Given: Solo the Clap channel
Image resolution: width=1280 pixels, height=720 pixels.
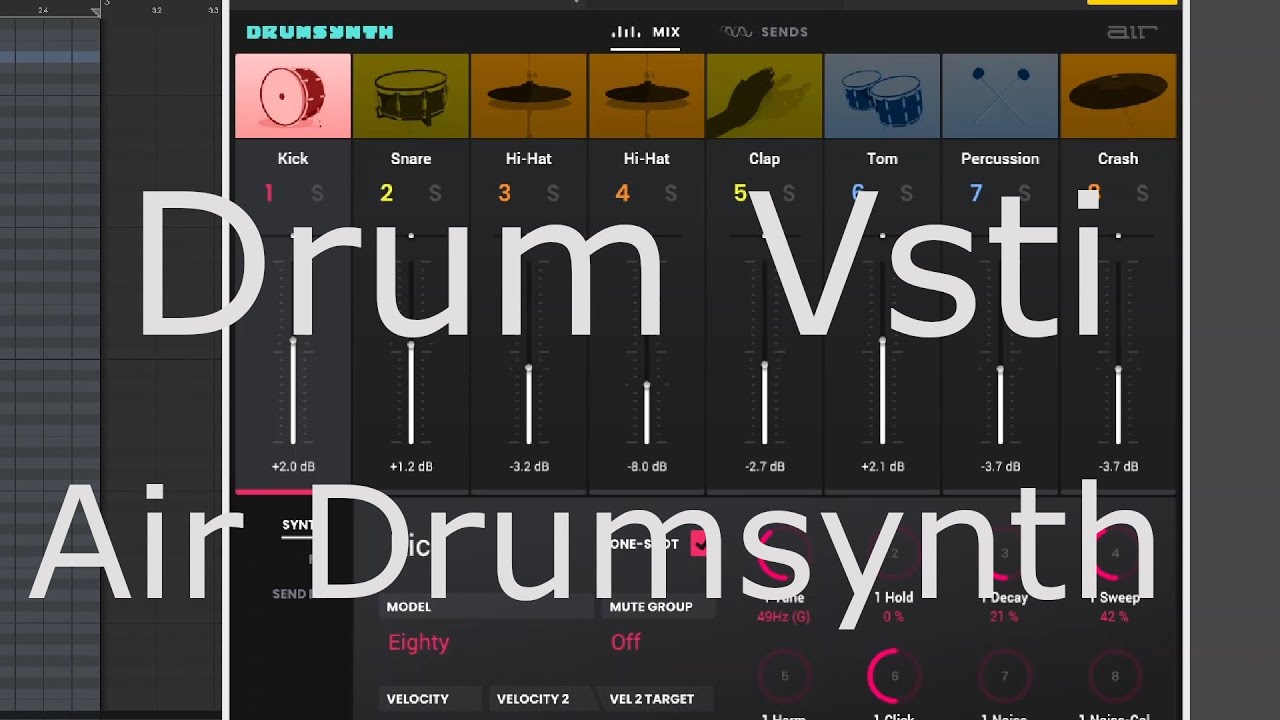Looking at the screenshot, I should [789, 193].
